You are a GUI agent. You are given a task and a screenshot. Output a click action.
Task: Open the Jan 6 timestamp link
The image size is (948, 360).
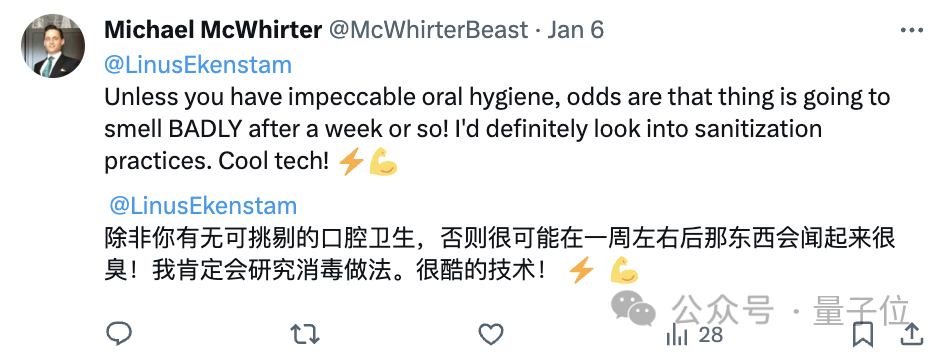click(x=576, y=30)
